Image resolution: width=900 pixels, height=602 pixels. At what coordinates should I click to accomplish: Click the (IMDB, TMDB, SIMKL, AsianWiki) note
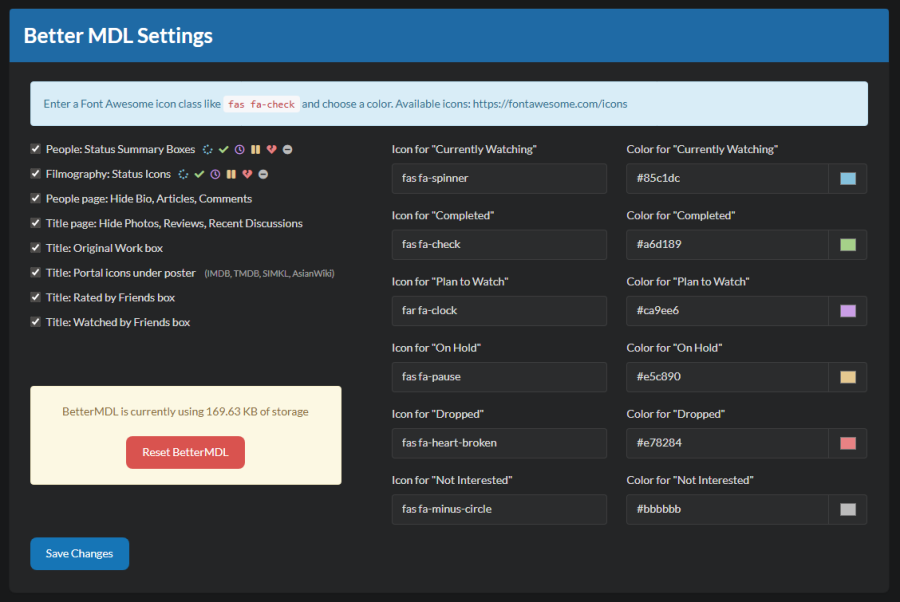[x=269, y=274]
